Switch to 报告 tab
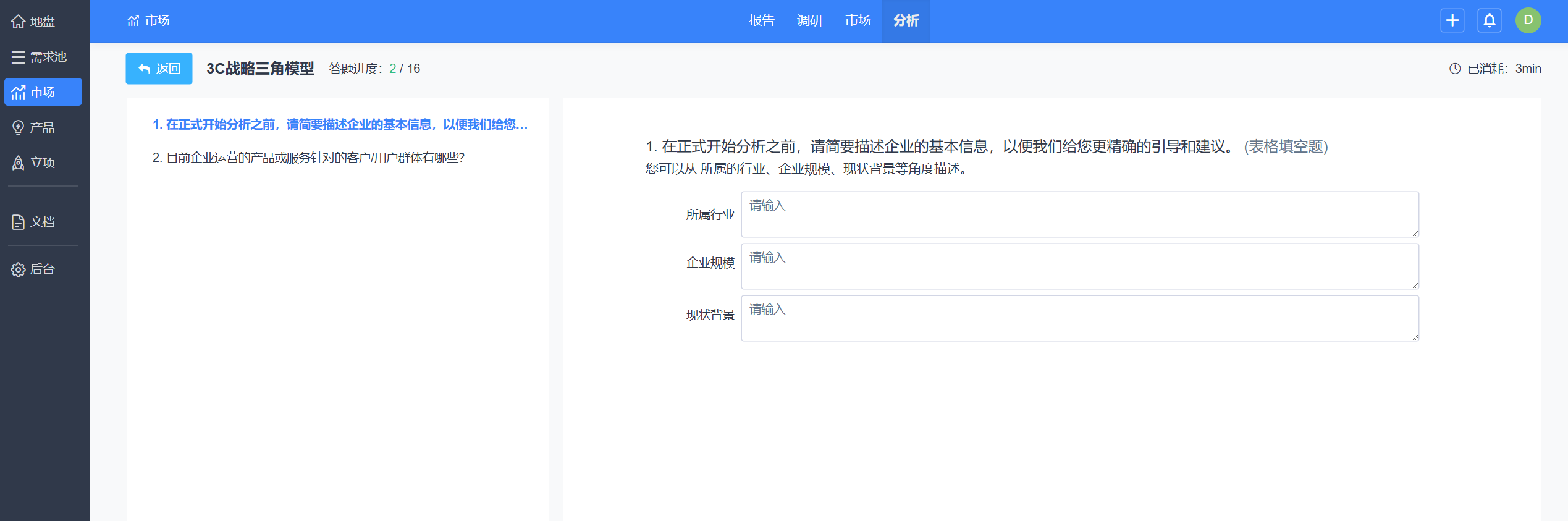 [761, 20]
